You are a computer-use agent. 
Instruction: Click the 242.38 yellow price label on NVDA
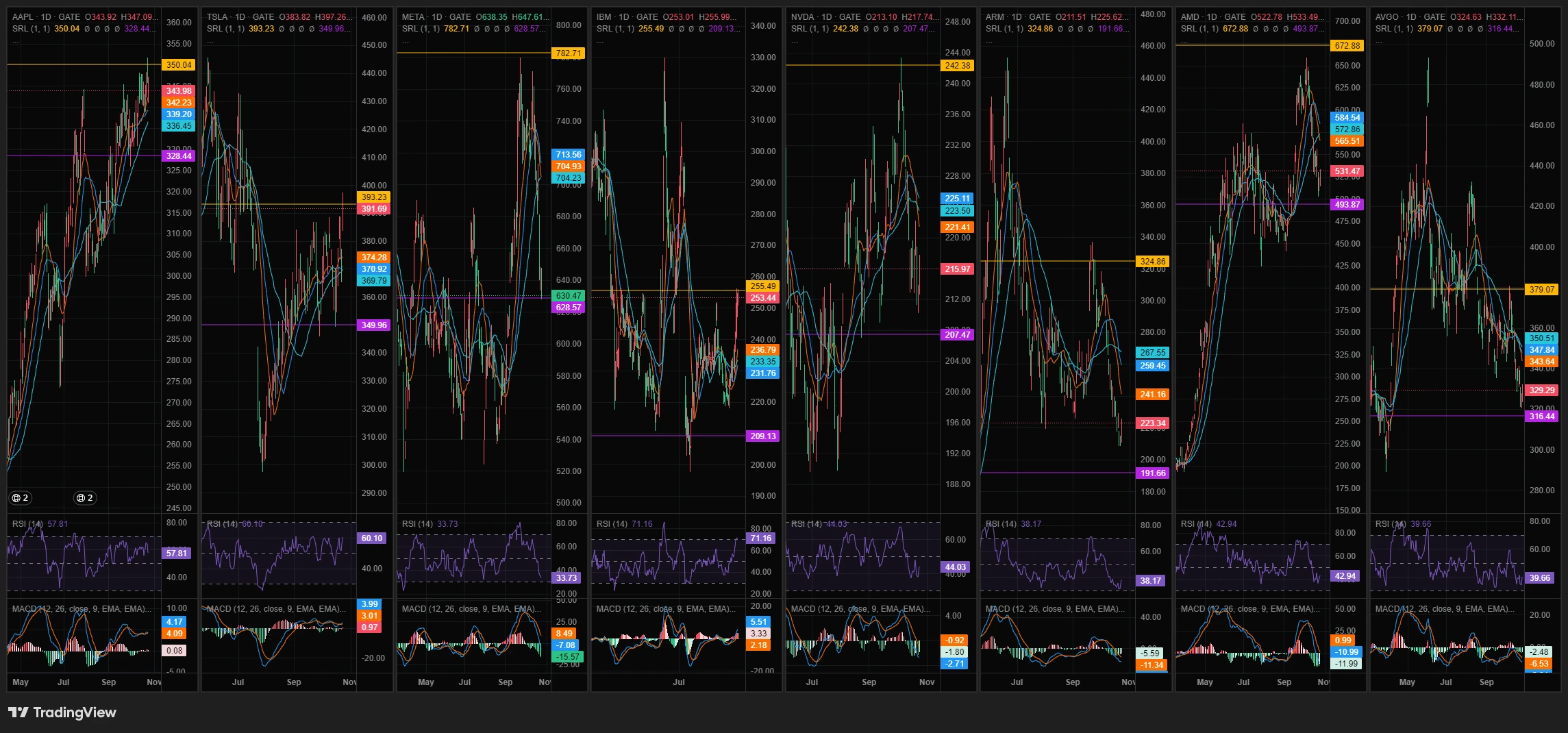(958, 66)
